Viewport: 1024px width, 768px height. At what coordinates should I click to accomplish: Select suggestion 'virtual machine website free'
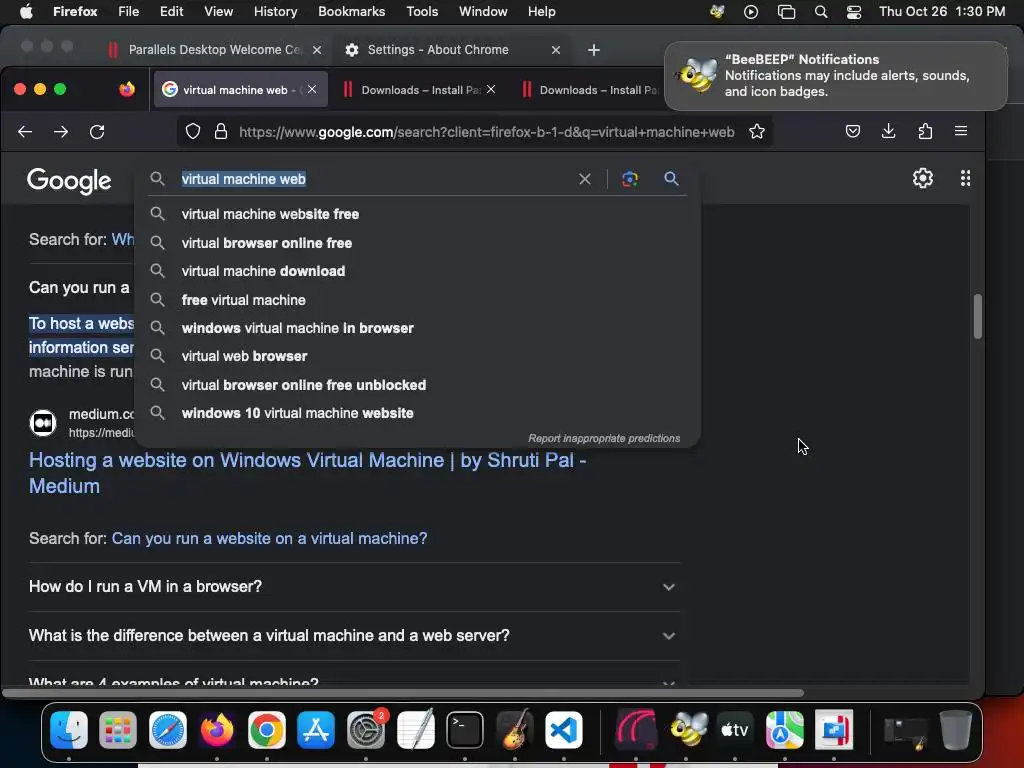coord(417,214)
